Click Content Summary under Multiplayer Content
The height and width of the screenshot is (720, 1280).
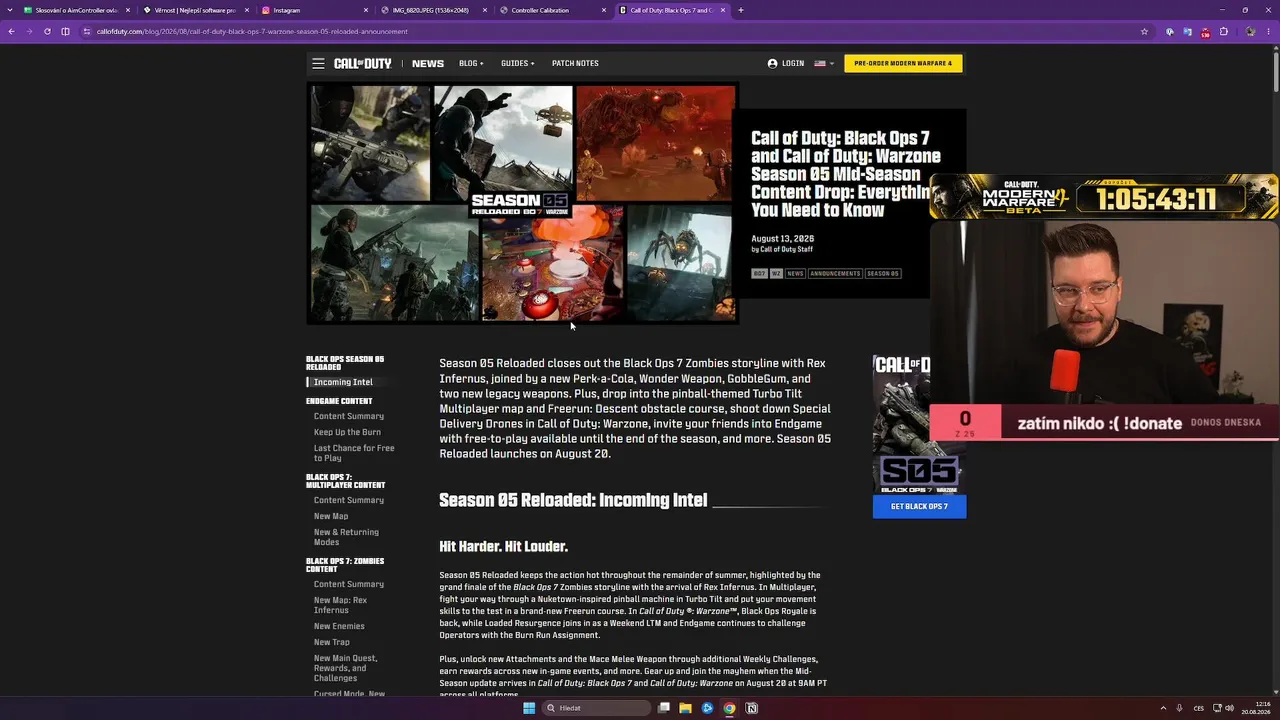tap(348, 500)
